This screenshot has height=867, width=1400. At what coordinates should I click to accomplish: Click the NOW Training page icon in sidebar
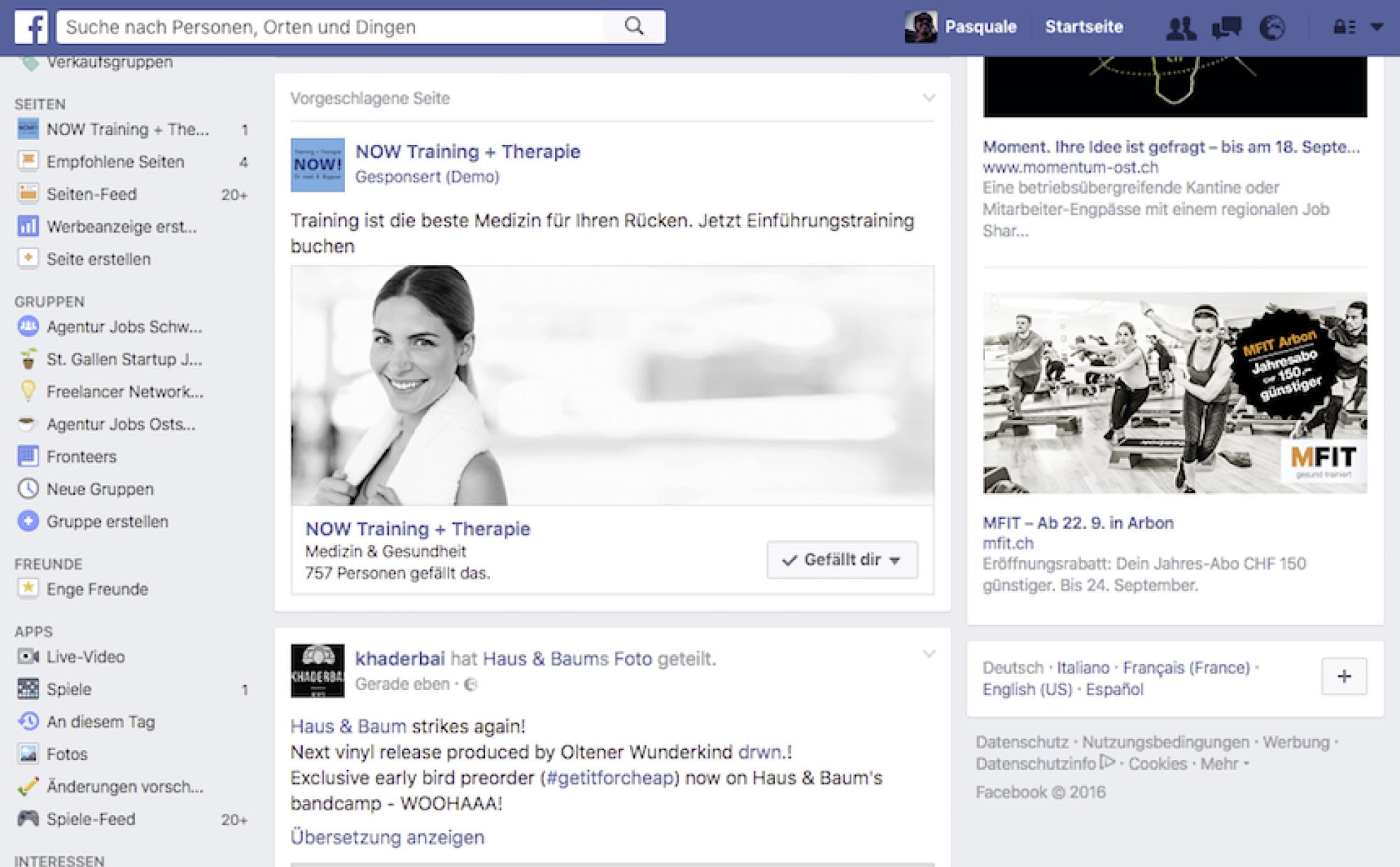click(28, 129)
